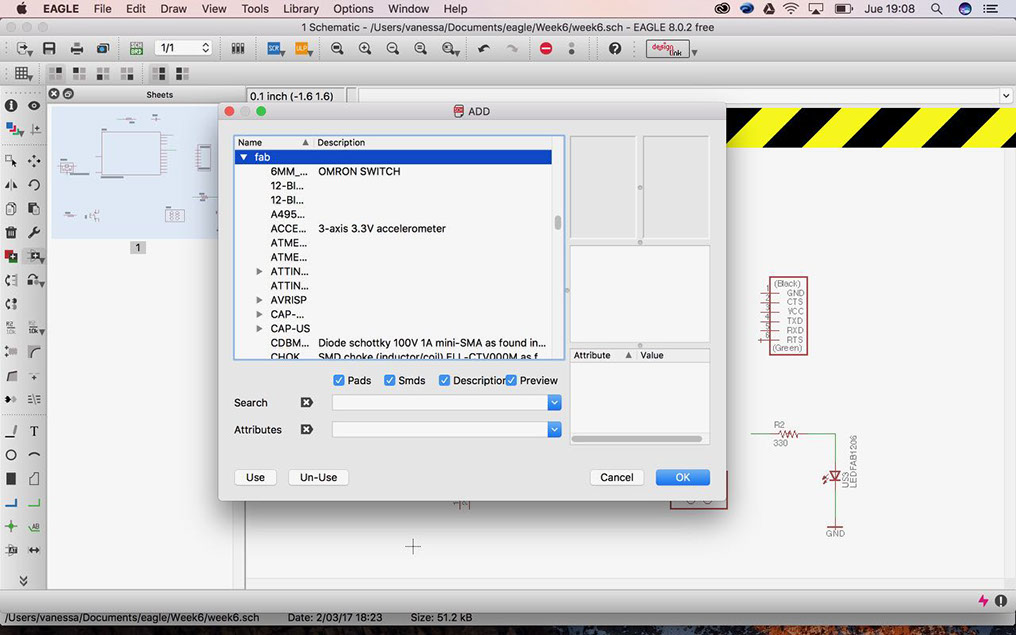Select the Mirror tool icon
Screen dimensions: 1016x635
point(11,185)
